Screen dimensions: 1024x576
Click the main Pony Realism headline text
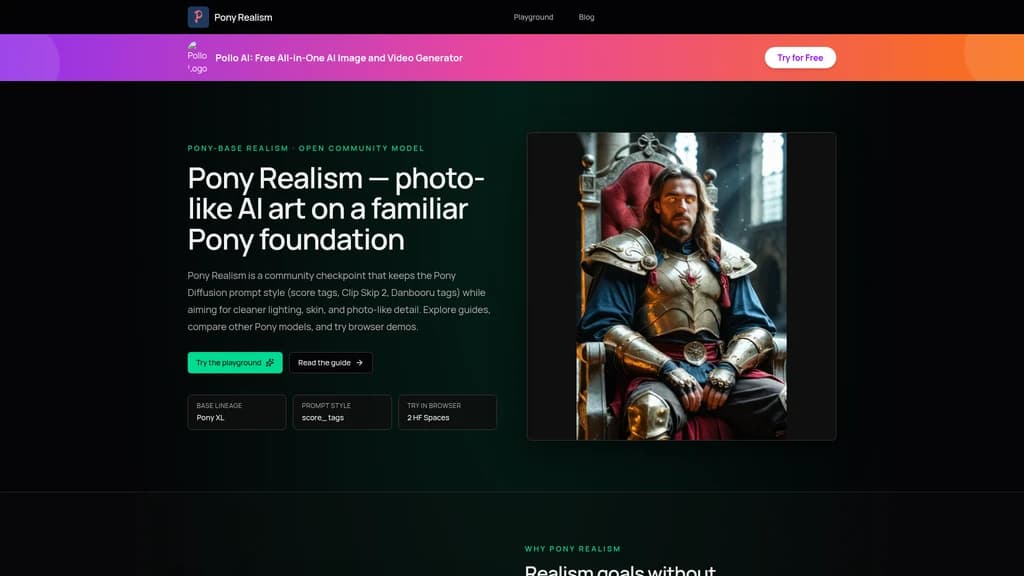pyautogui.click(x=336, y=208)
